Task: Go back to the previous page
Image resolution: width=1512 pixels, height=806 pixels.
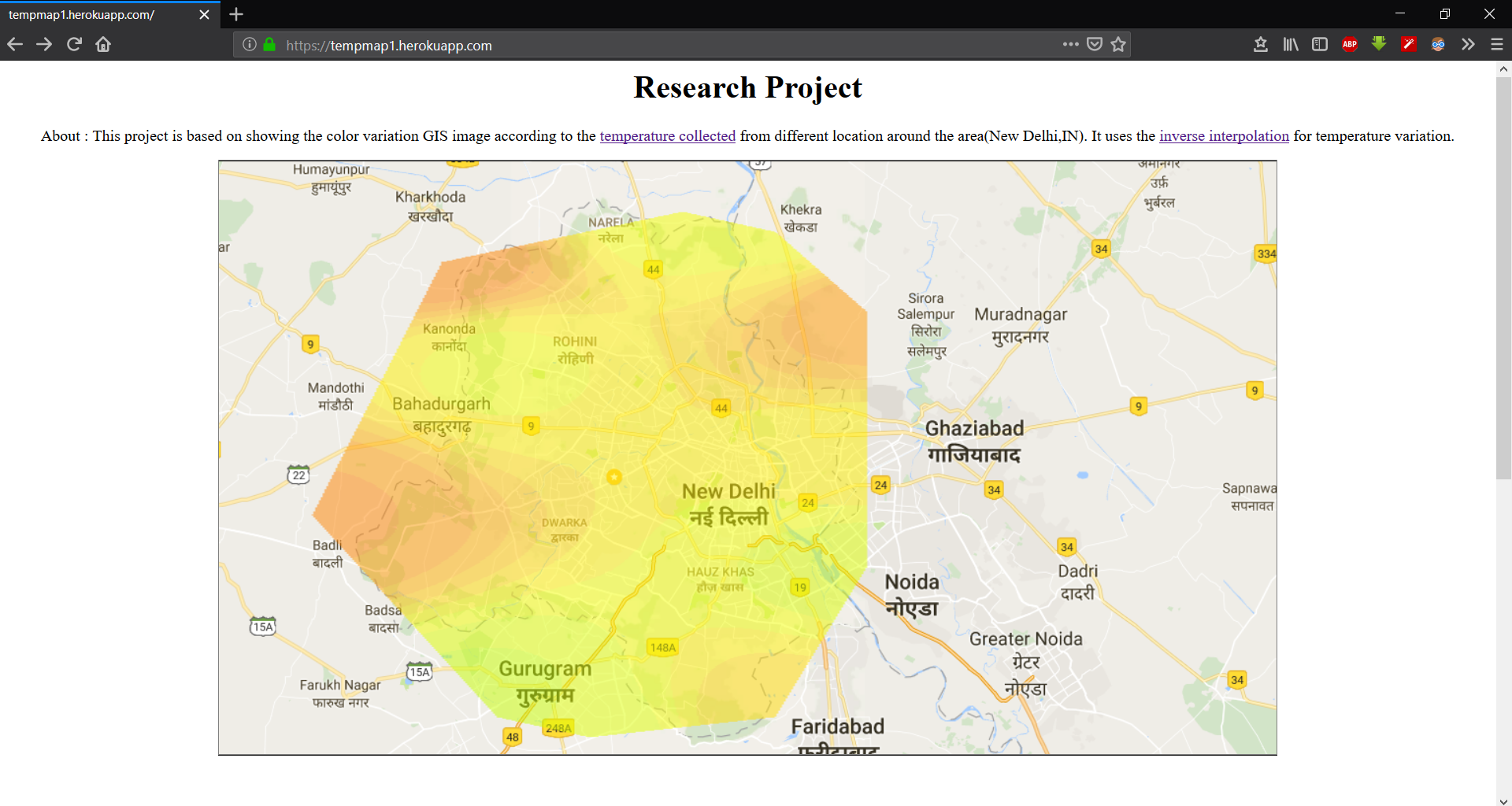Action: 14,45
